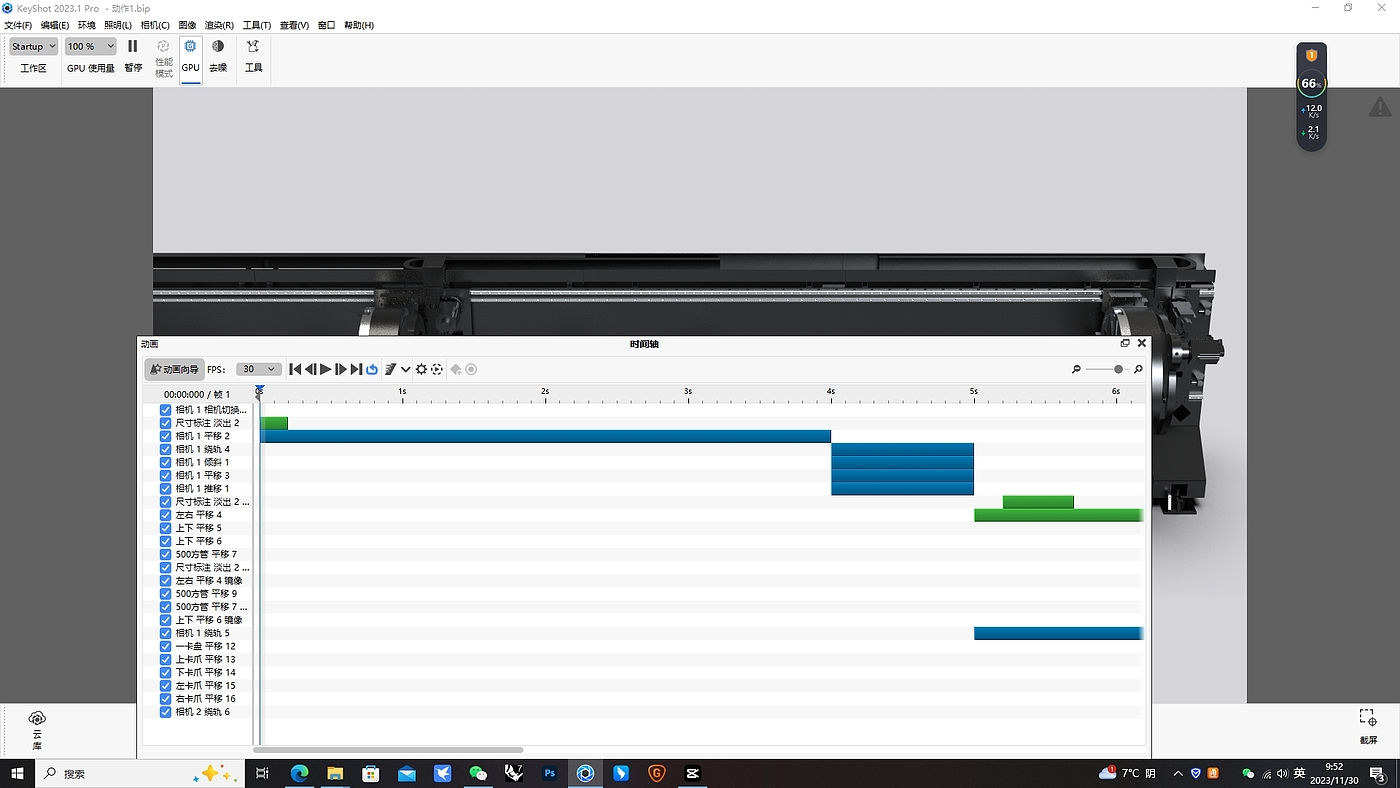
Task: Open Microsoft Edge from the taskbar
Action: 299,773
